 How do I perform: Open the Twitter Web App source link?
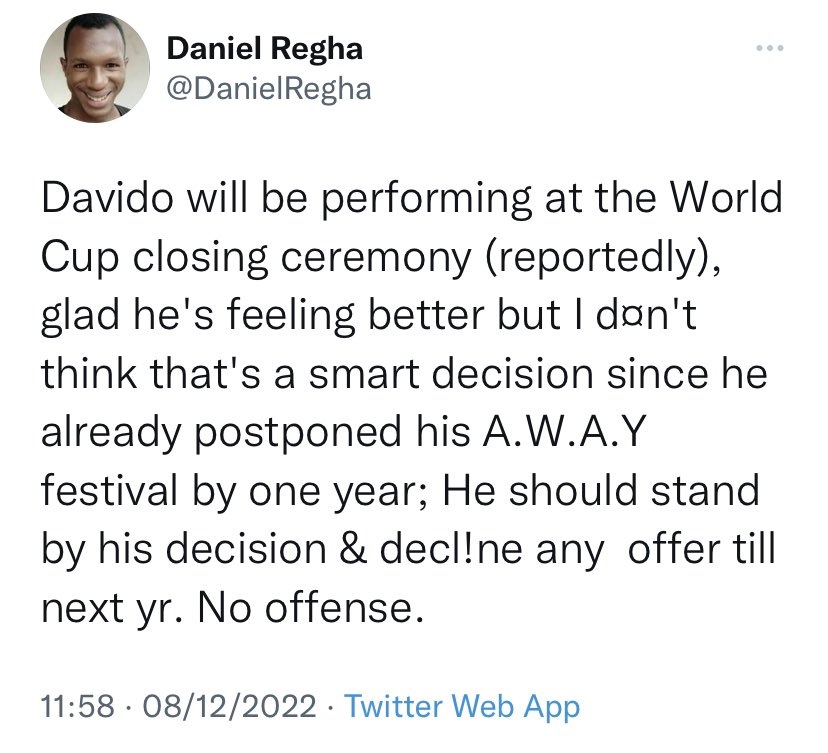coord(461,707)
